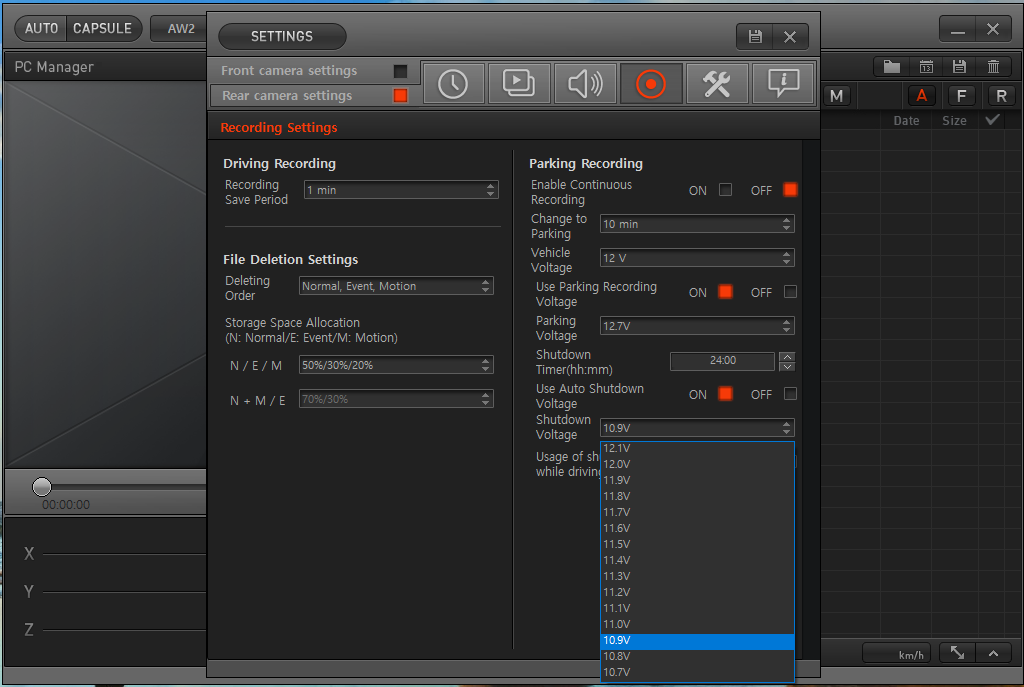Pick 10.7V from the voltage list
The height and width of the screenshot is (687, 1024).
point(697,672)
